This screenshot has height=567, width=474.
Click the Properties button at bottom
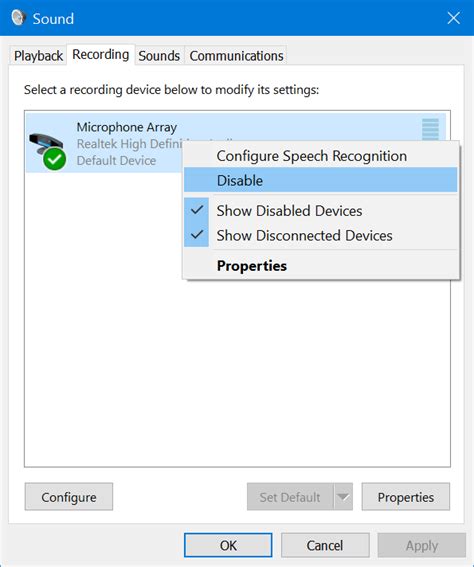click(x=406, y=497)
